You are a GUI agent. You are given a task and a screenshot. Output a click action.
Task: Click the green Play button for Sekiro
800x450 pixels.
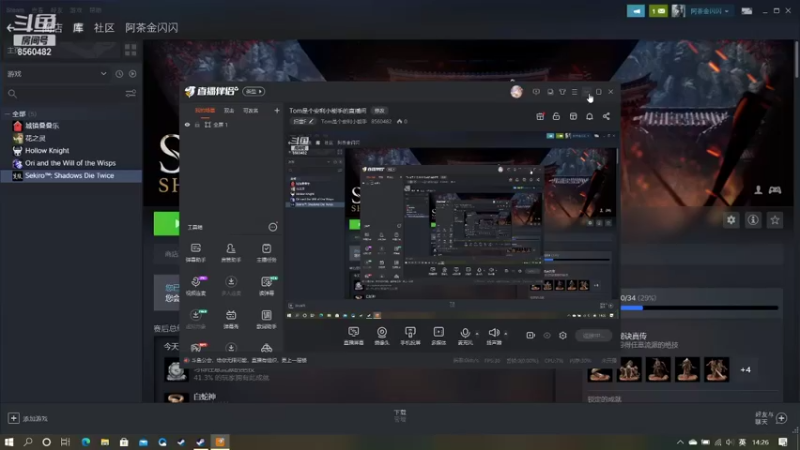click(x=166, y=223)
